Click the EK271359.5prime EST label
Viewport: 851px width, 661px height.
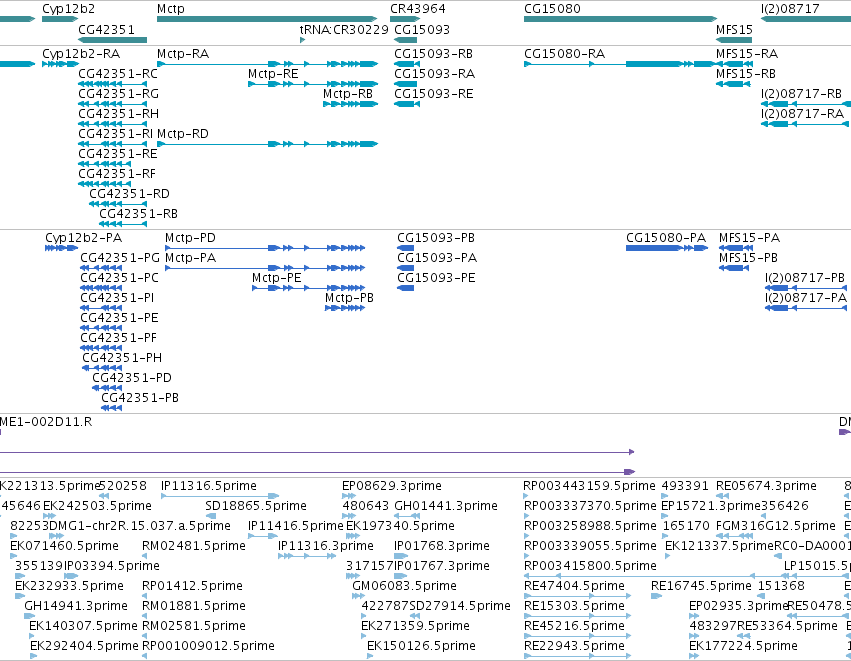[415, 626]
